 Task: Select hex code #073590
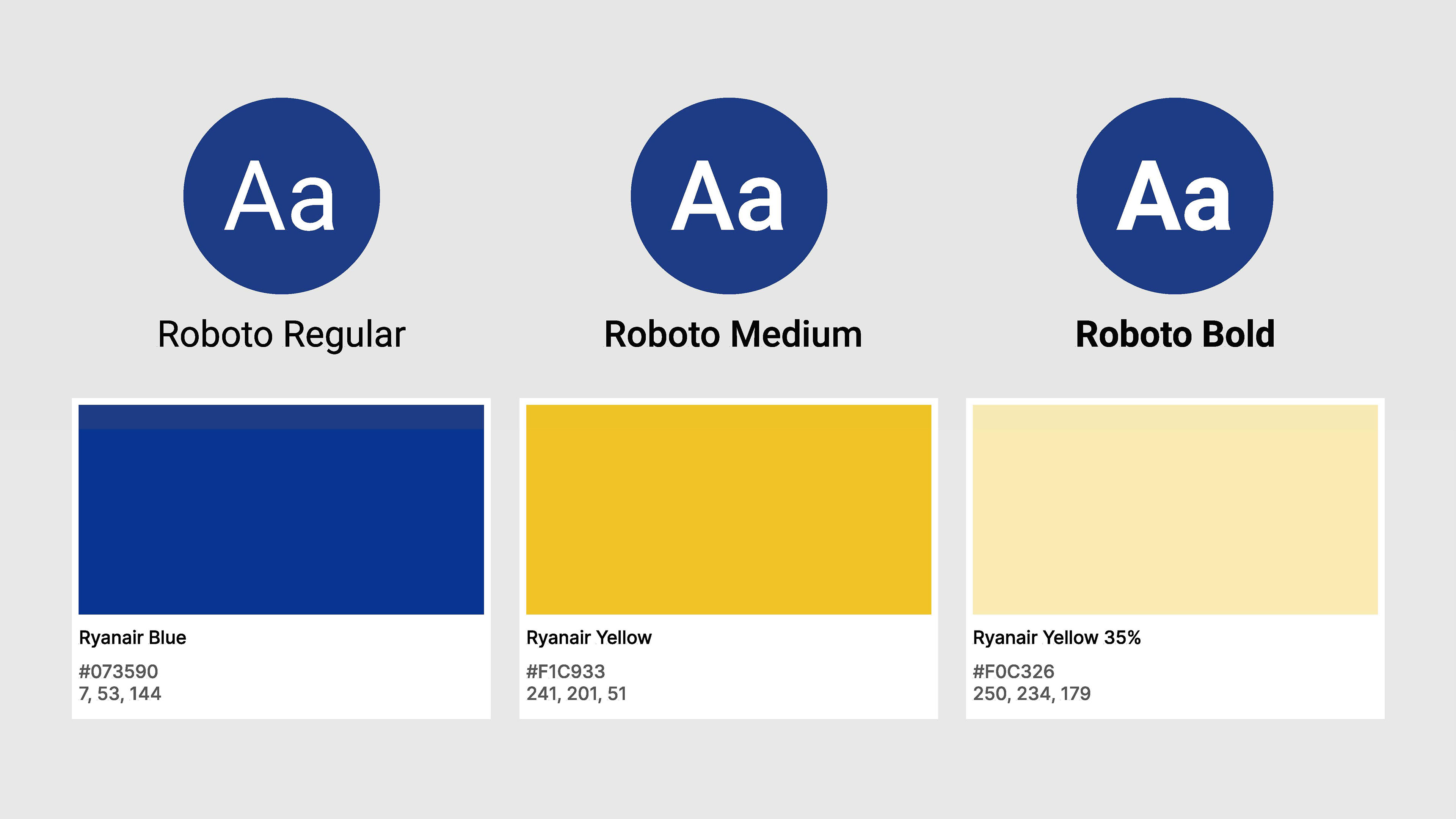click(118, 672)
